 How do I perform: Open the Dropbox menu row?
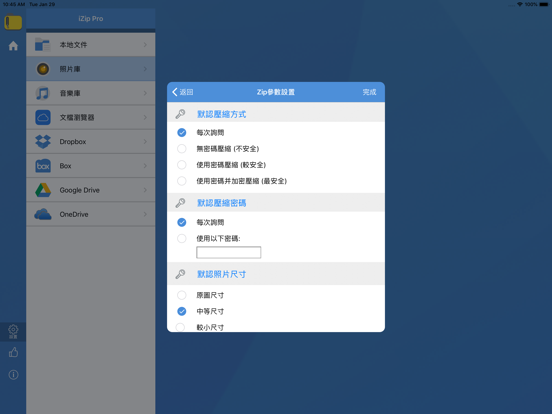pyautogui.click(x=90, y=142)
